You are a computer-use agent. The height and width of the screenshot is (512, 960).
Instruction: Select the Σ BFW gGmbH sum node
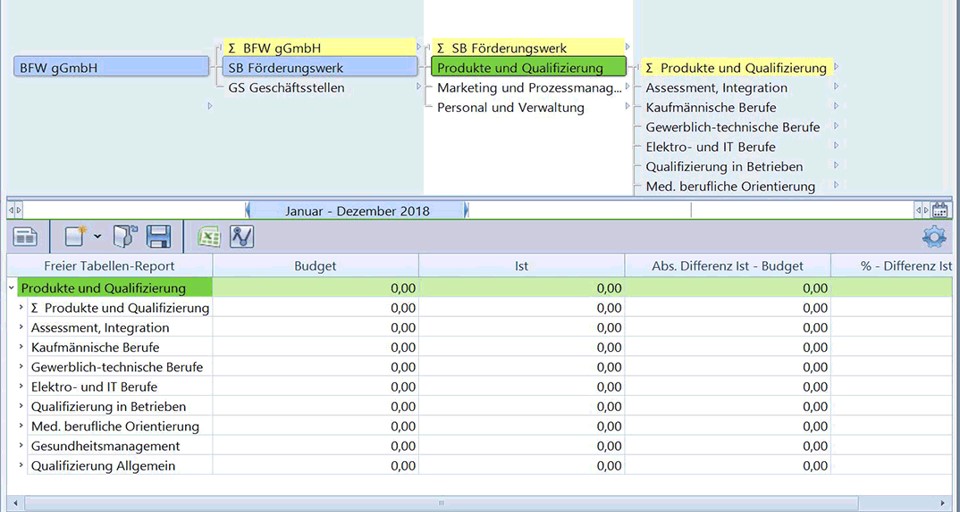pyautogui.click(x=320, y=48)
